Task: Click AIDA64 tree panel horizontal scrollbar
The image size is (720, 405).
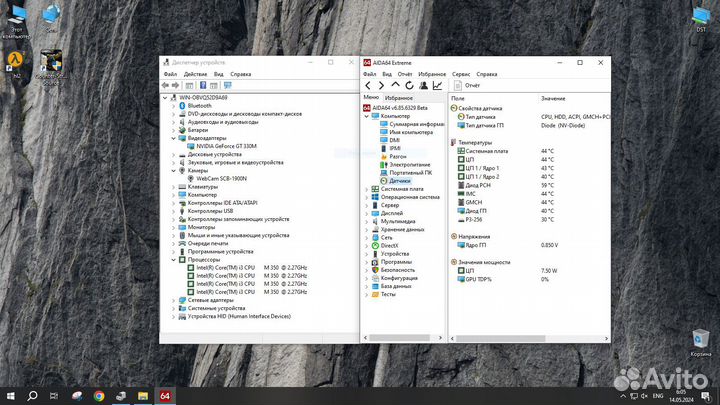Action: click(x=399, y=338)
